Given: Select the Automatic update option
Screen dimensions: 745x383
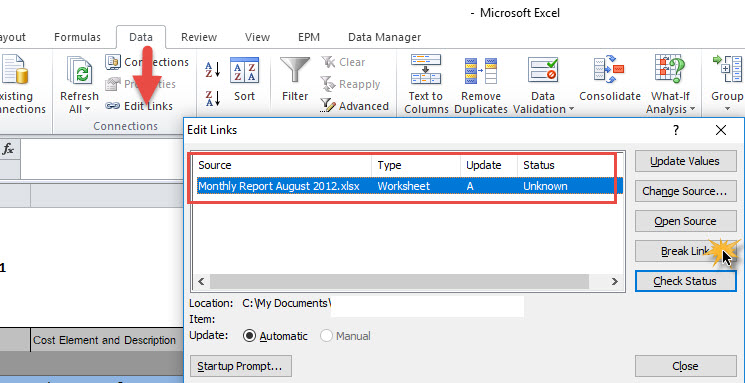Looking at the screenshot, I should [275, 336].
